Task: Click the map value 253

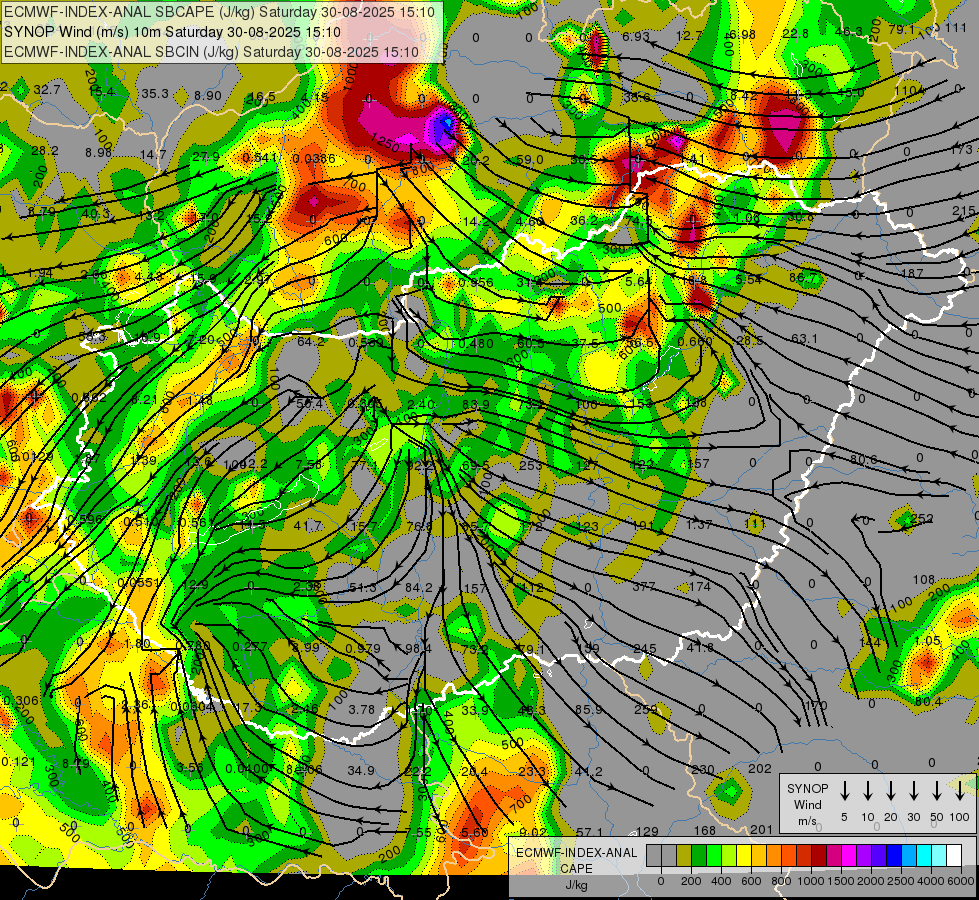Action: pos(531,465)
